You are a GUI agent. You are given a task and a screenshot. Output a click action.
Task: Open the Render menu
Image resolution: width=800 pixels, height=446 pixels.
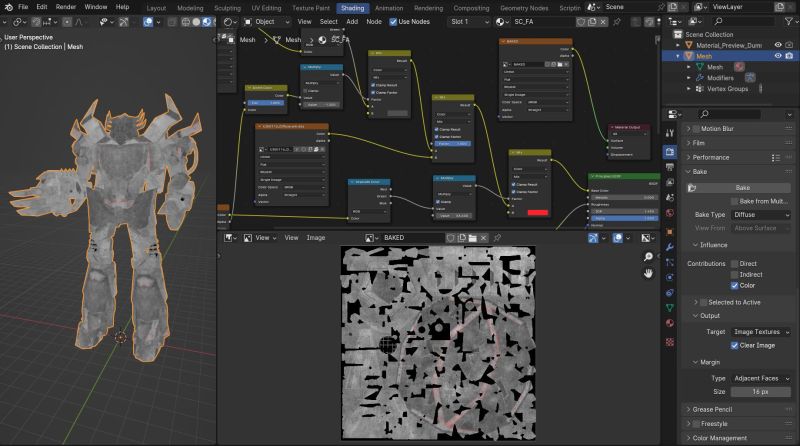(x=65, y=7)
